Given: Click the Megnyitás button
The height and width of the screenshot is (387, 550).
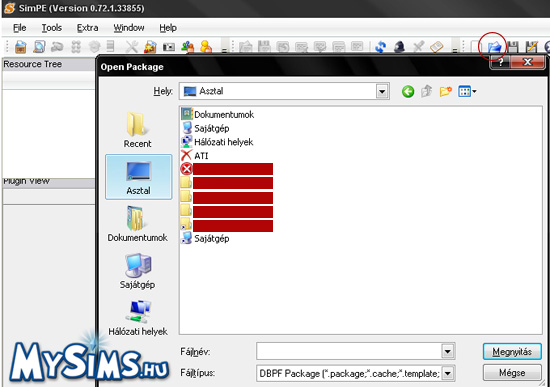Looking at the screenshot, I should [512, 352].
